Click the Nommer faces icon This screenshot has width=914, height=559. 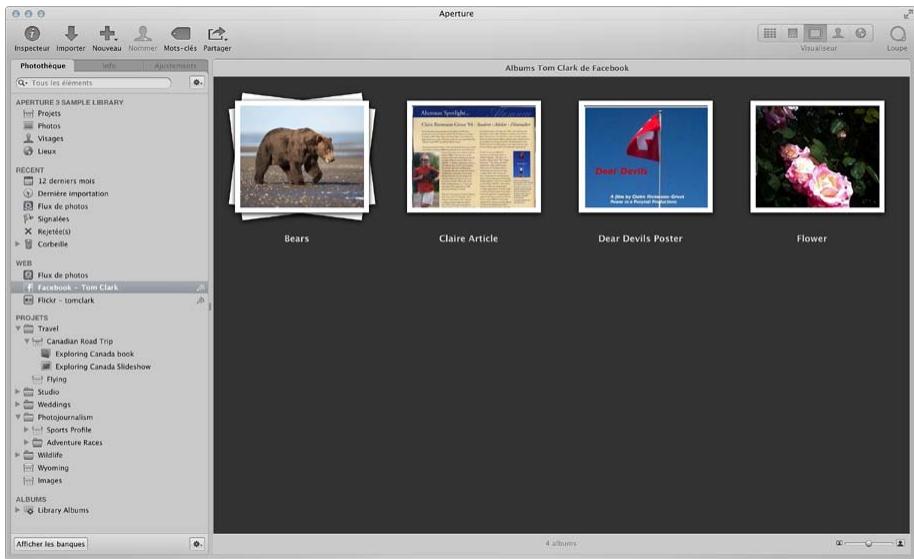143,34
